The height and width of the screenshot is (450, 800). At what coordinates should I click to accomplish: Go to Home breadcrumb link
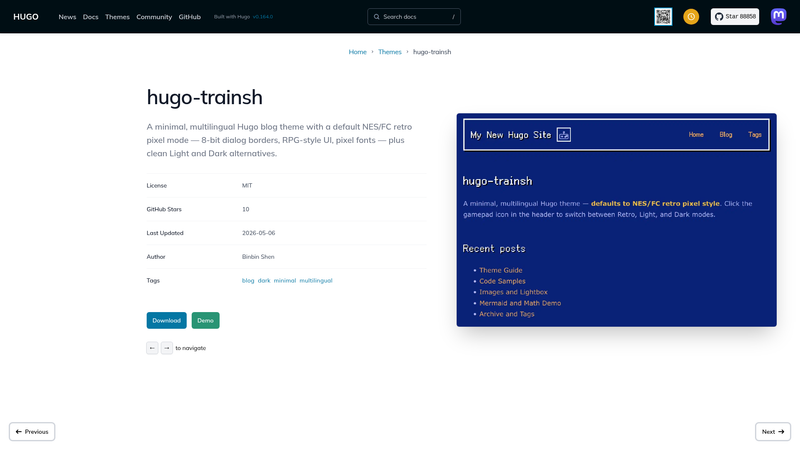[x=358, y=52]
